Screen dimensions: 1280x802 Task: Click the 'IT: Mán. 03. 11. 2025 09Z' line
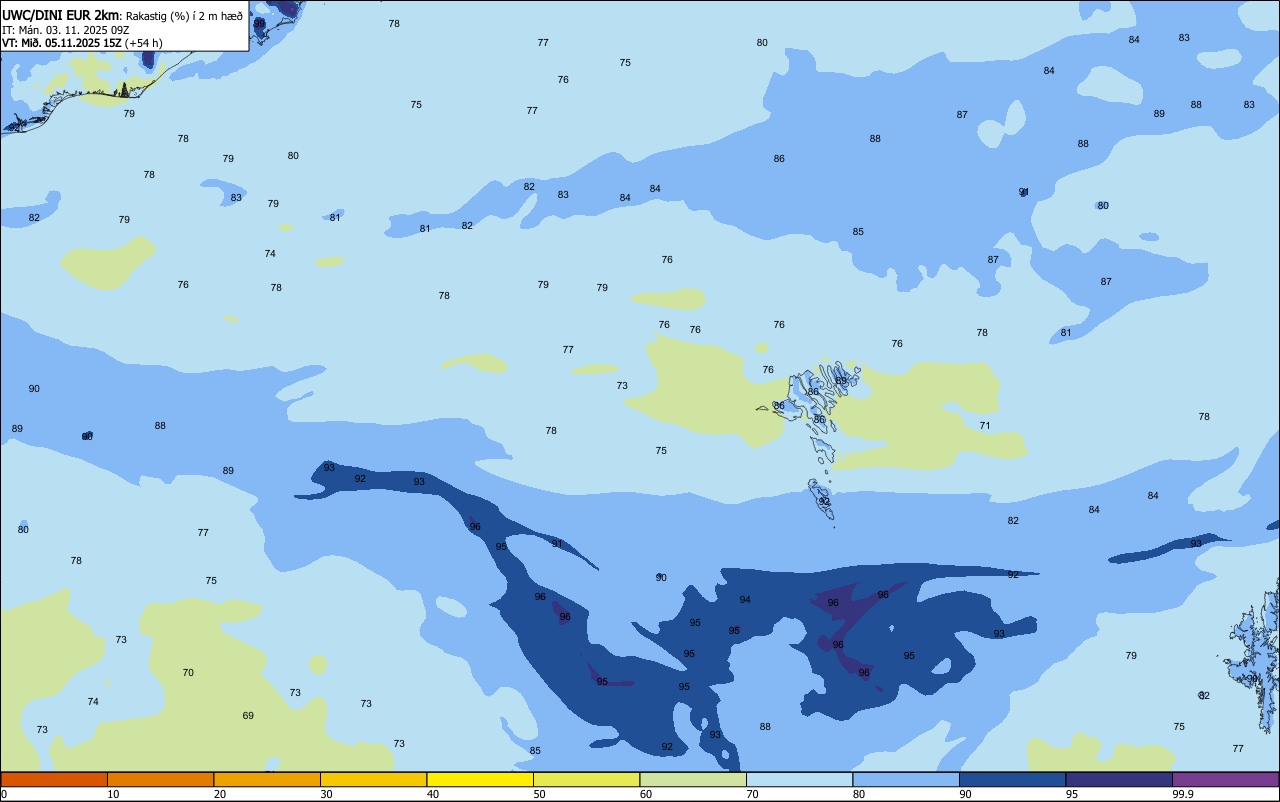pyautogui.click(x=67, y=30)
